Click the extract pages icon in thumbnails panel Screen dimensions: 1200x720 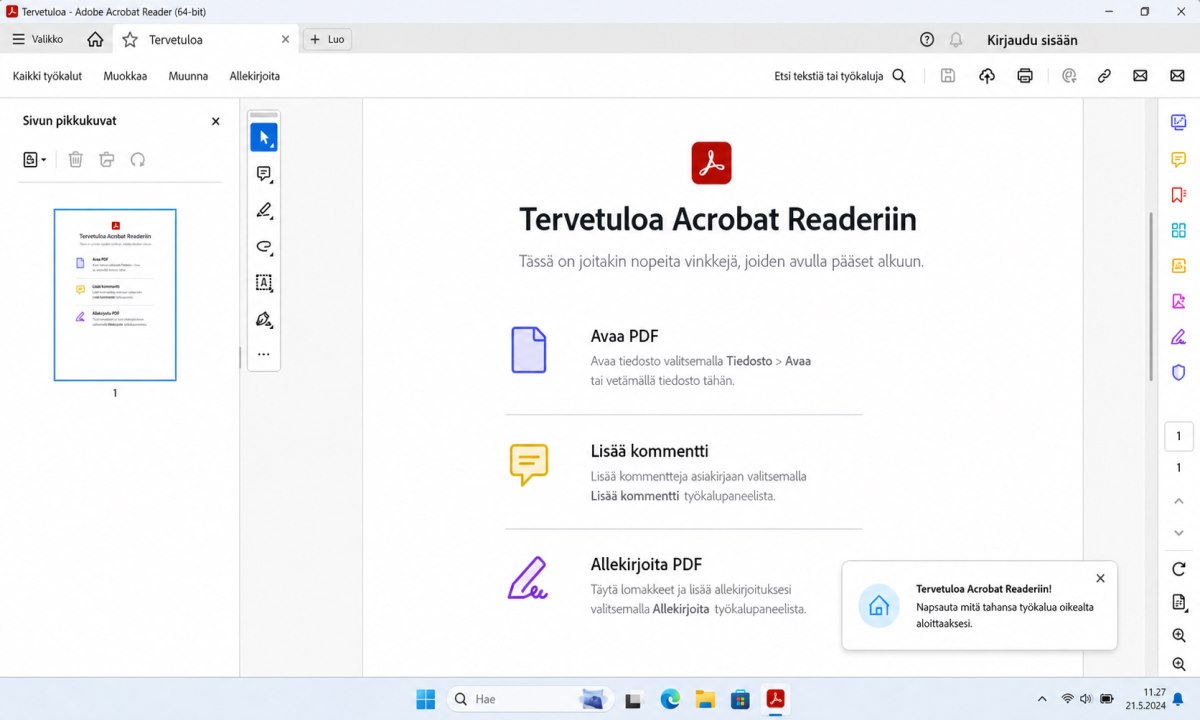107,159
